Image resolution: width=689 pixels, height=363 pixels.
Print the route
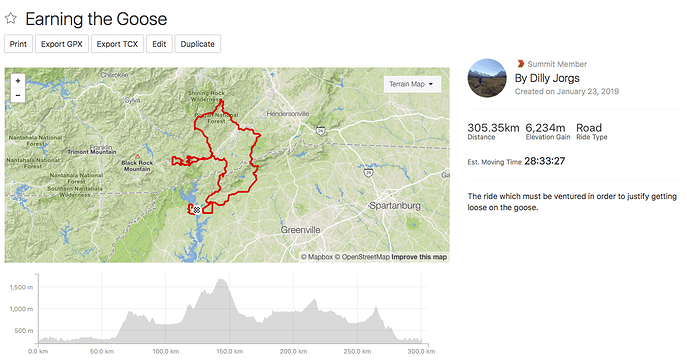click(18, 44)
